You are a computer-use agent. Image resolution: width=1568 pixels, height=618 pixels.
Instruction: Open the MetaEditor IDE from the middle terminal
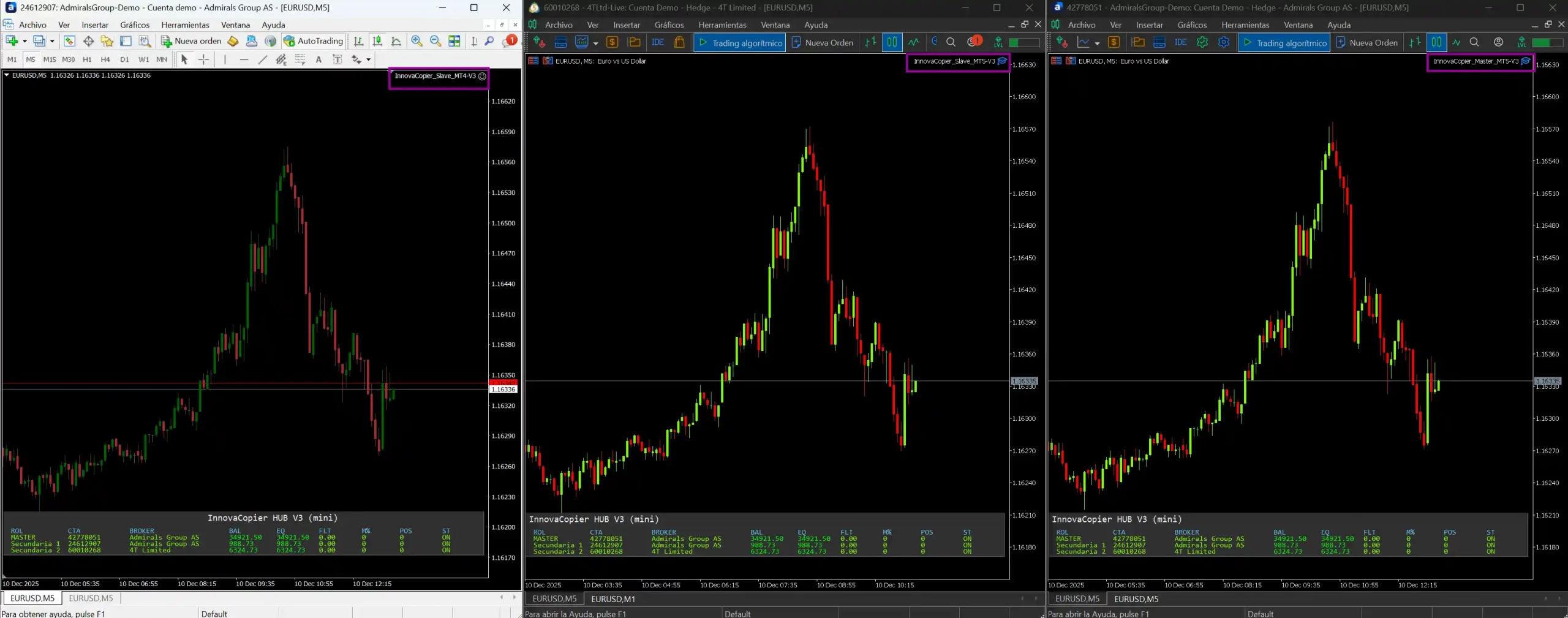[x=657, y=43]
